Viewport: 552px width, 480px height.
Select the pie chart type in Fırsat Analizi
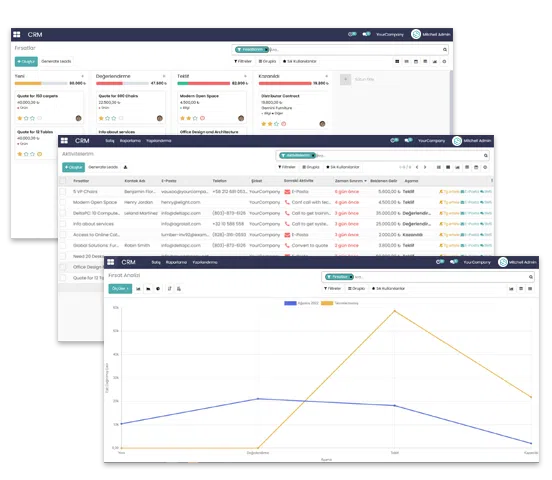[158, 289]
